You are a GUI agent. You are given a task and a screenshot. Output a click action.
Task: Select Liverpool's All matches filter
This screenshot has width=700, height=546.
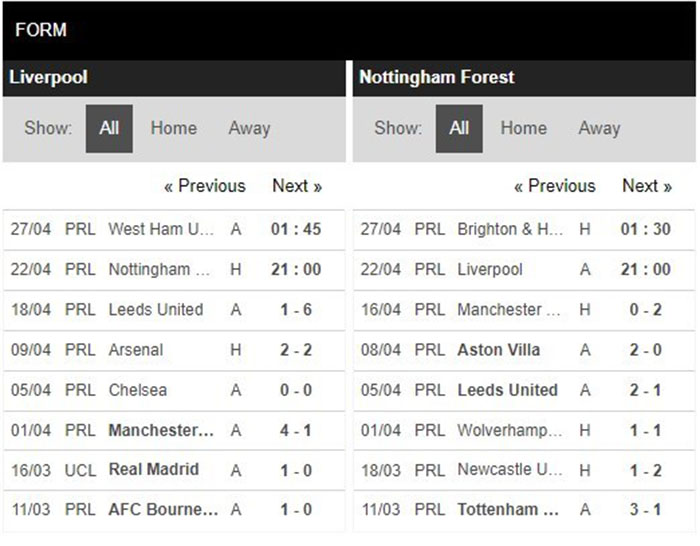pos(109,128)
